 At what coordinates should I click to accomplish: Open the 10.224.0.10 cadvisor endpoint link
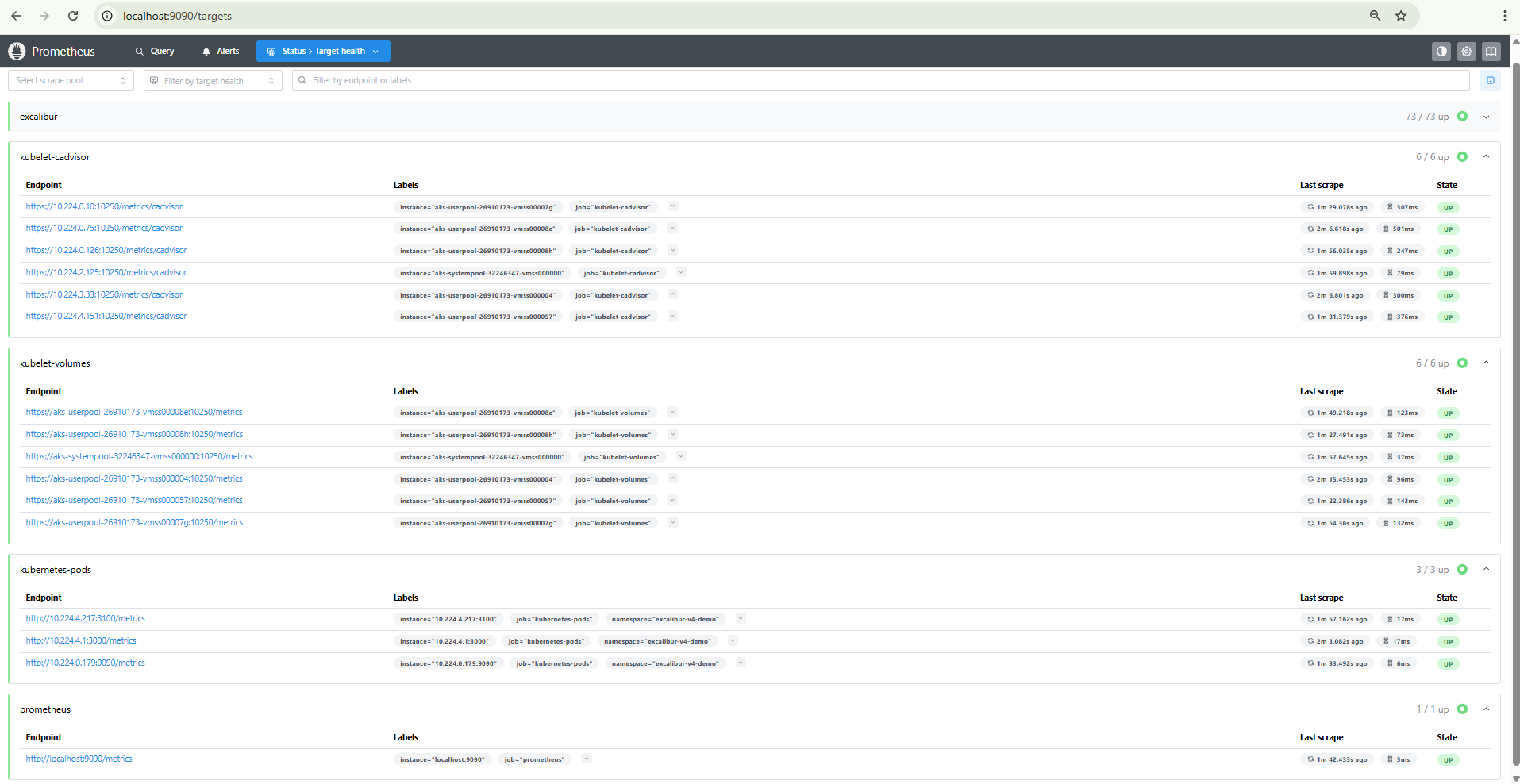104,206
